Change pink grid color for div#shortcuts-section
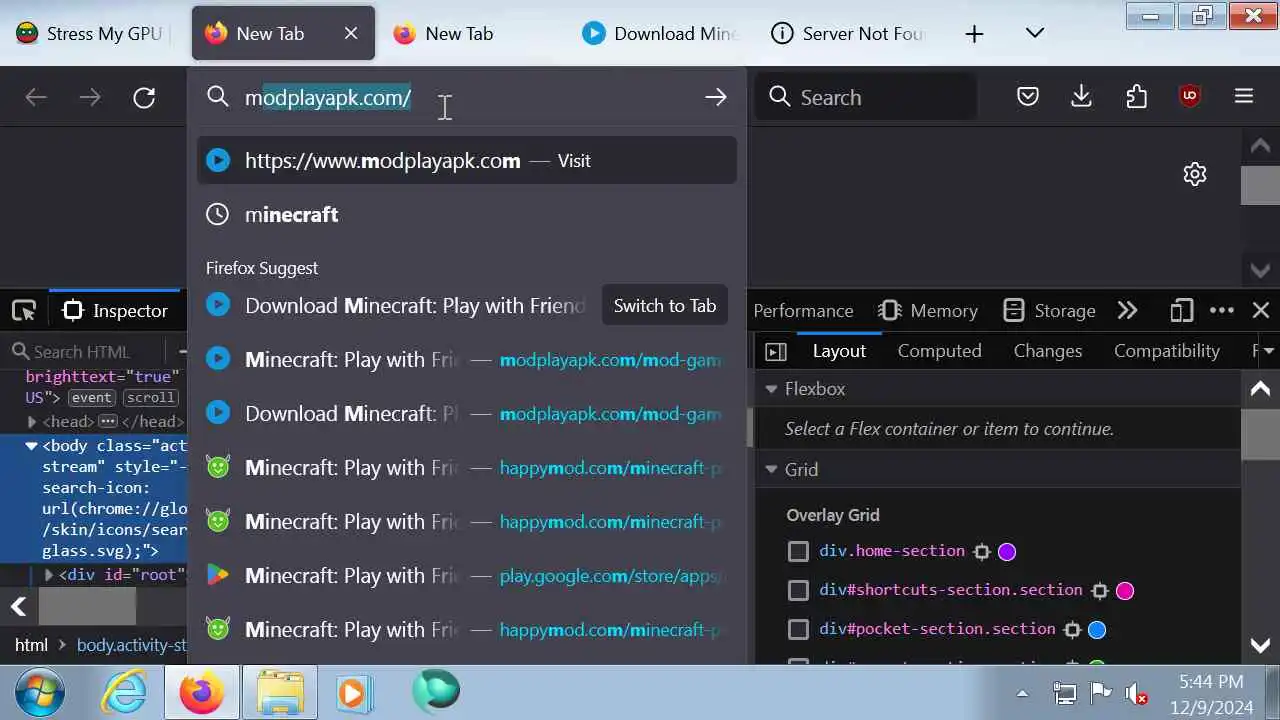The image size is (1280, 720). pos(1125,590)
